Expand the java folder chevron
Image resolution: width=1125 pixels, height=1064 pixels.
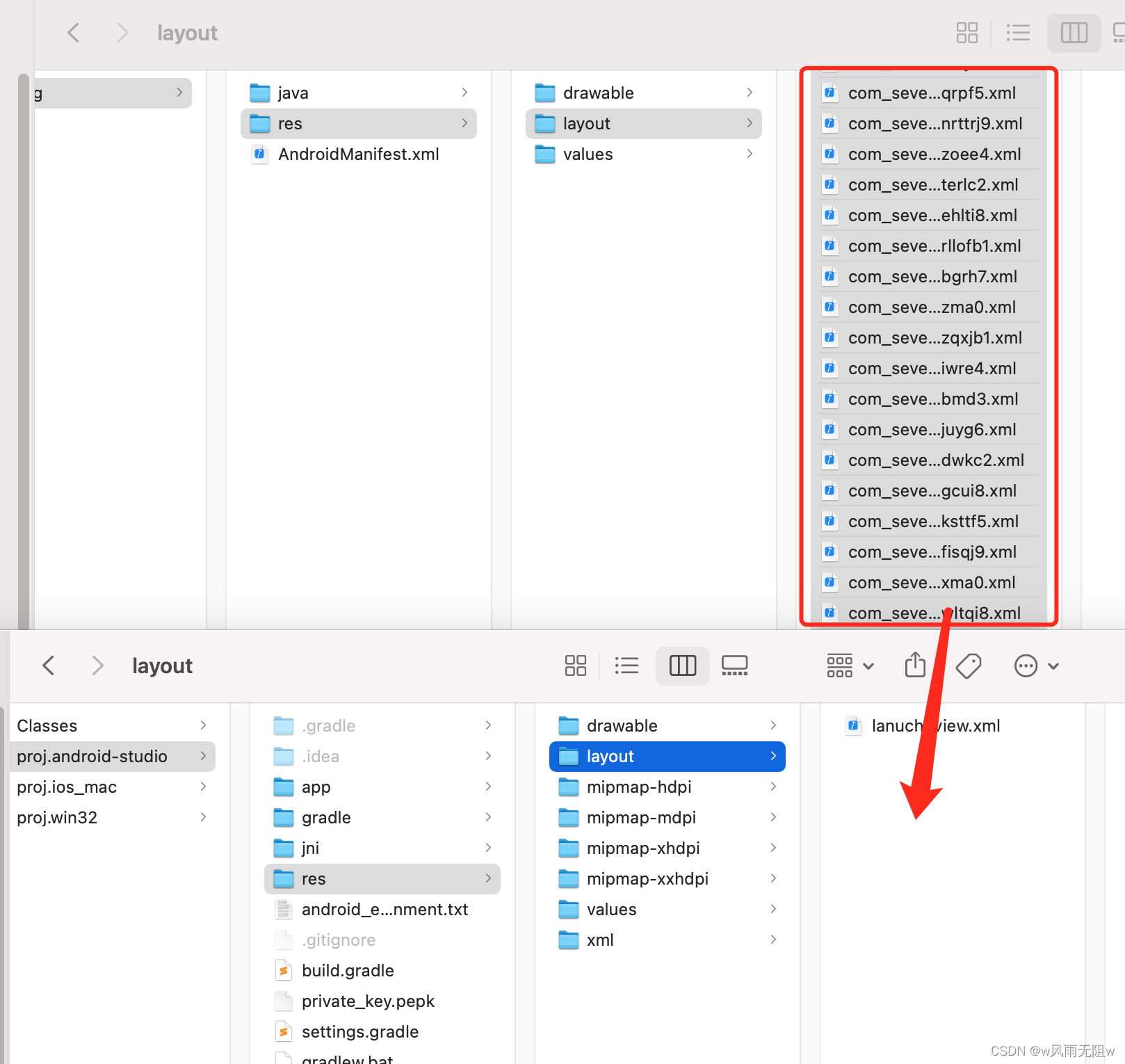point(464,92)
